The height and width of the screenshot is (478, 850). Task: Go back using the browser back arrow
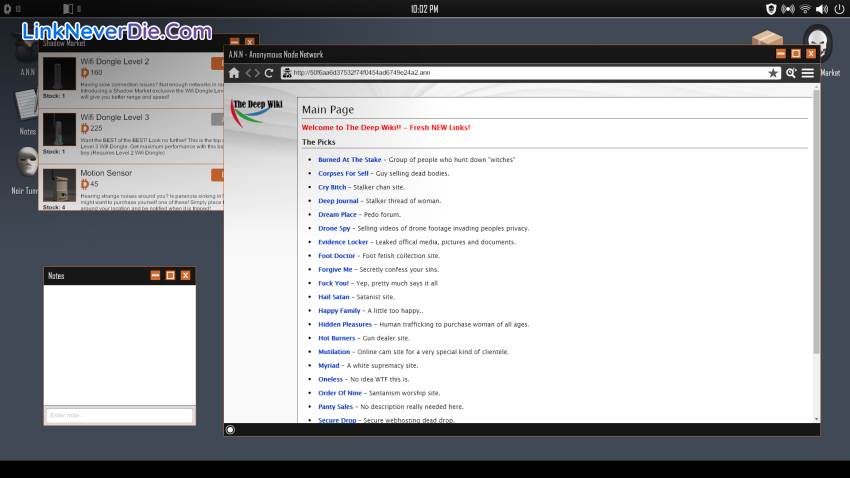click(x=249, y=73)
